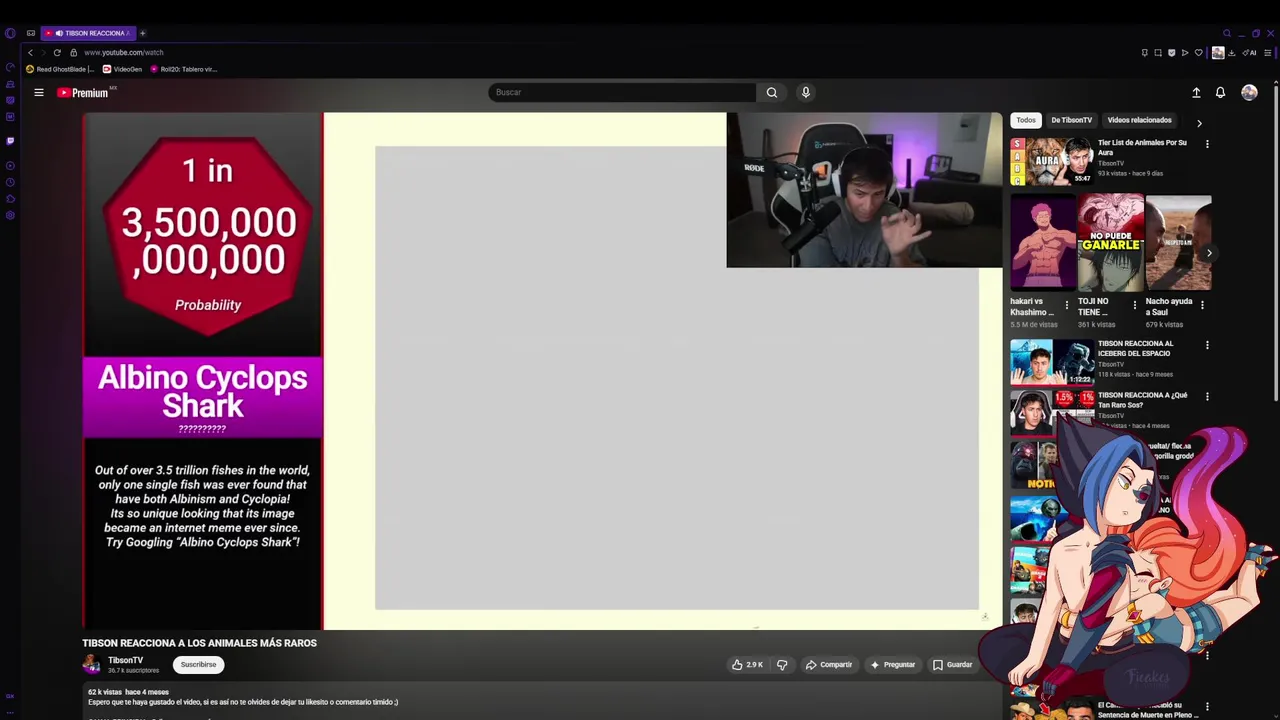Activate voice search microphone
The width and height of the screenshot is (1280, 720).
pos(806,92)
